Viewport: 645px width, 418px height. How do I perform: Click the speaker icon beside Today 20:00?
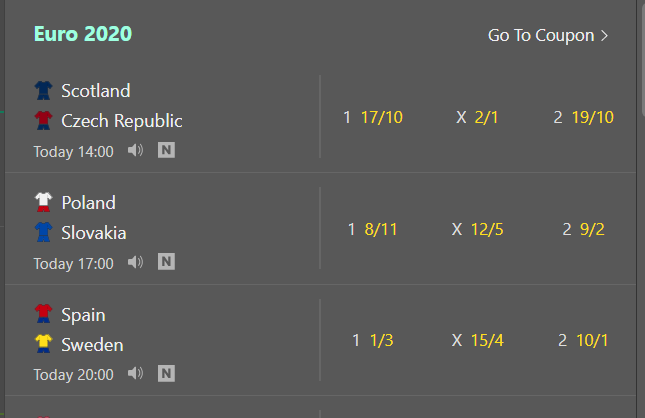[x=135, y=374]
